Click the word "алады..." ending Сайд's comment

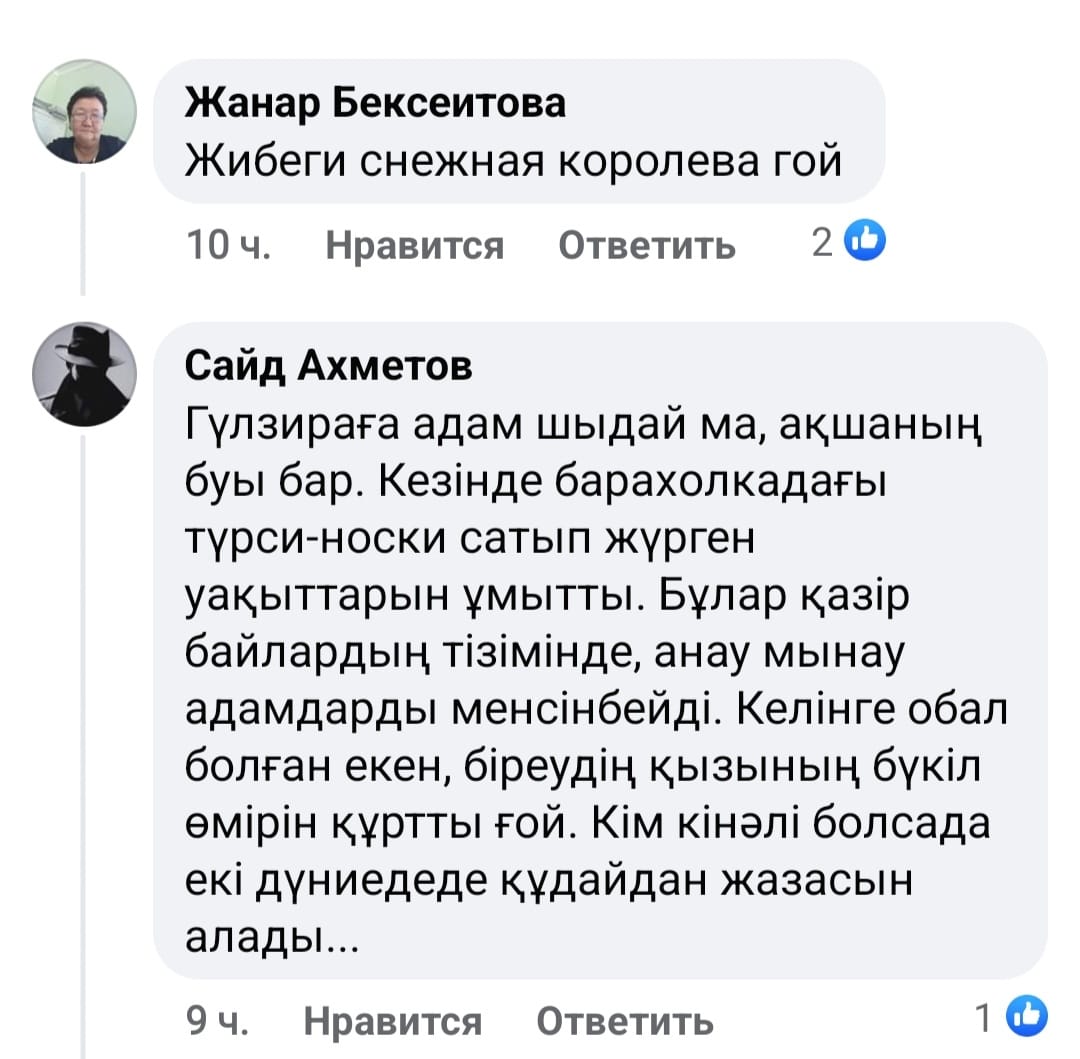tap(266, 938)
